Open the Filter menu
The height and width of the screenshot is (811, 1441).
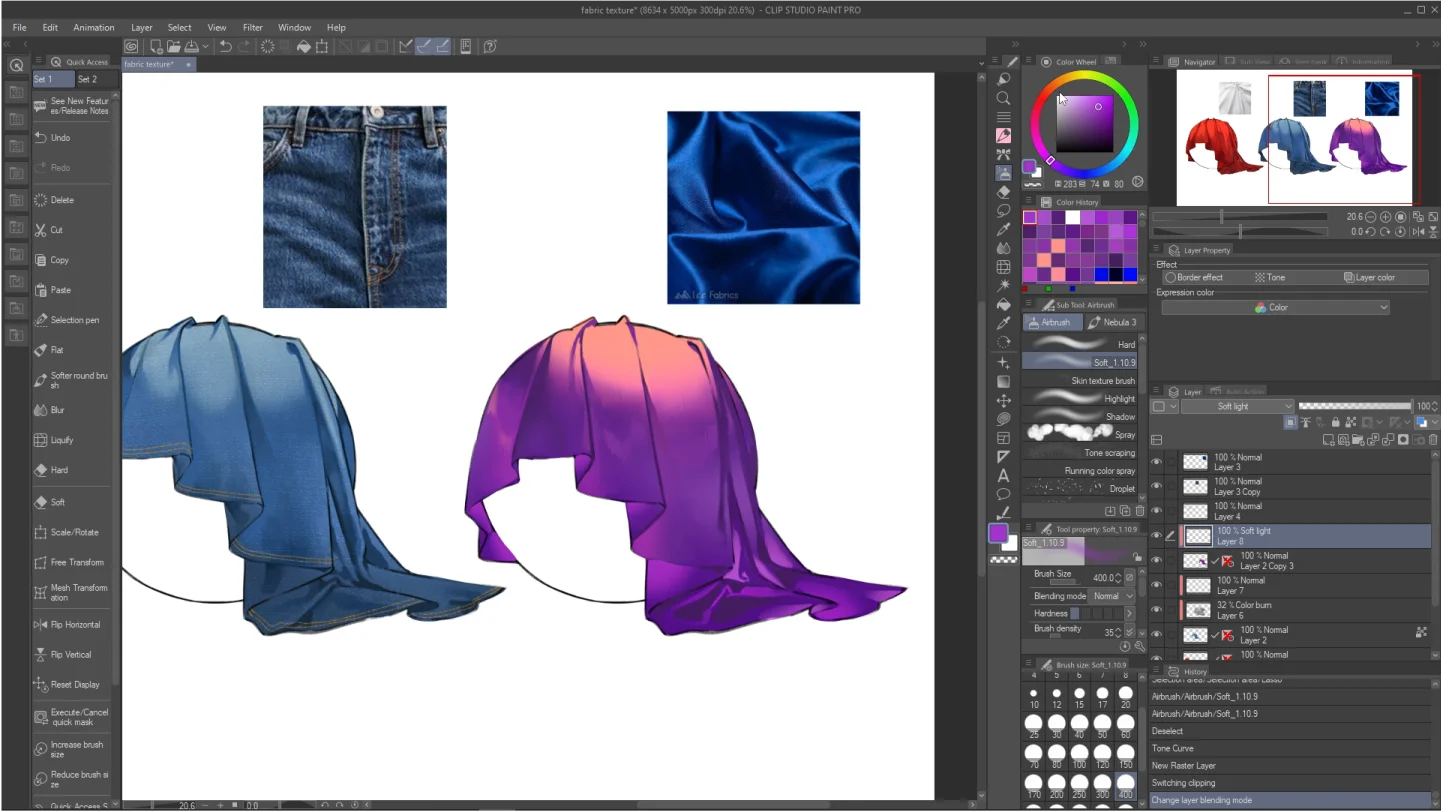point(253,28)
